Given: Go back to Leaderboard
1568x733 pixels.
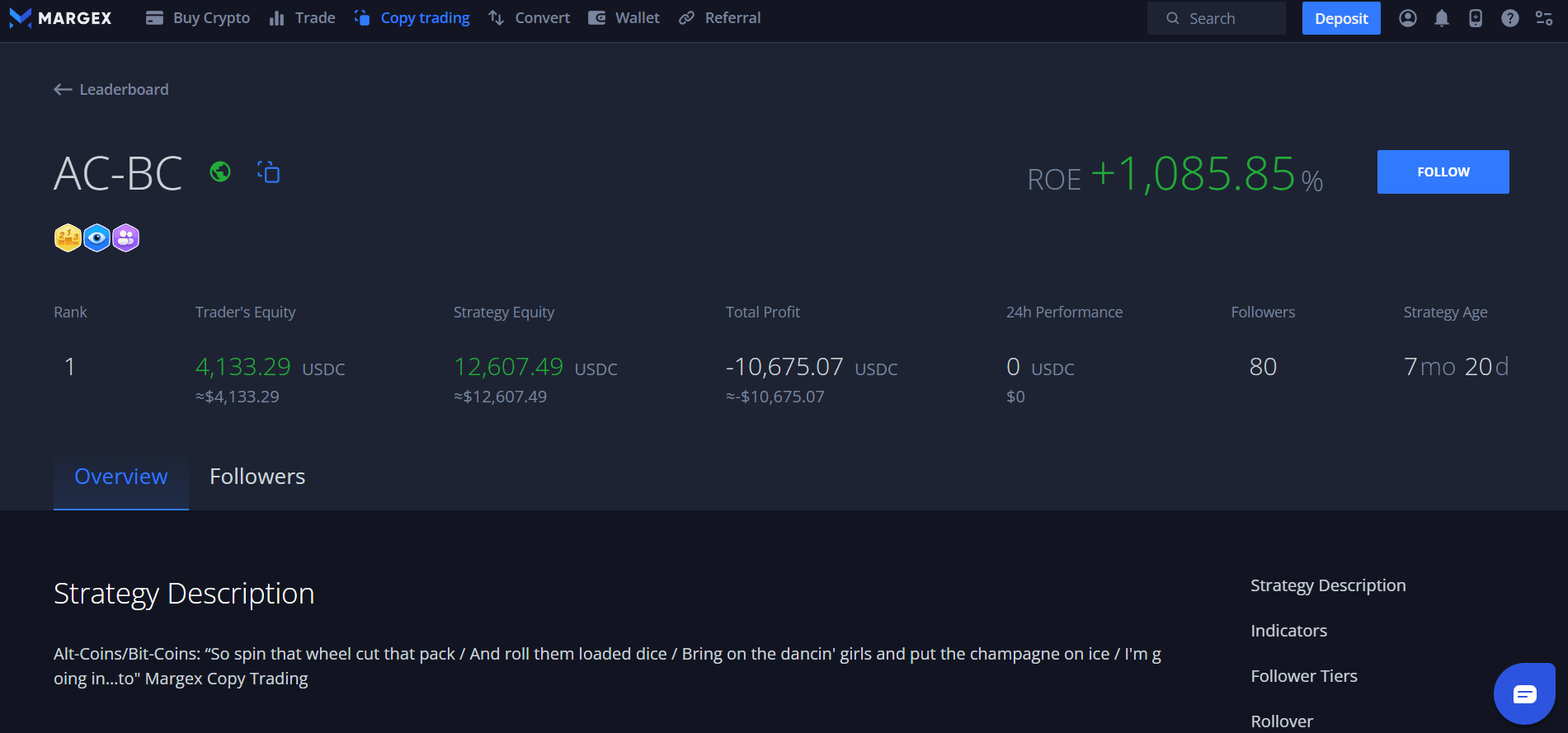Looking at the screenshot, I should pyautogui.click(x=111, y=89).
